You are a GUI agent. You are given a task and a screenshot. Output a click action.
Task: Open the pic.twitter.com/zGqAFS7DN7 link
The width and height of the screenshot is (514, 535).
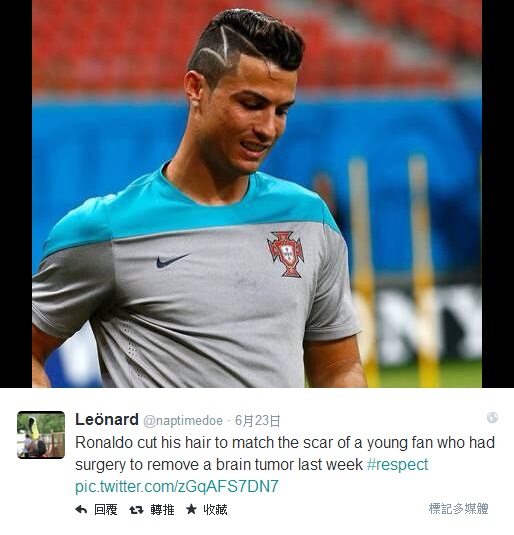(177, 486)
